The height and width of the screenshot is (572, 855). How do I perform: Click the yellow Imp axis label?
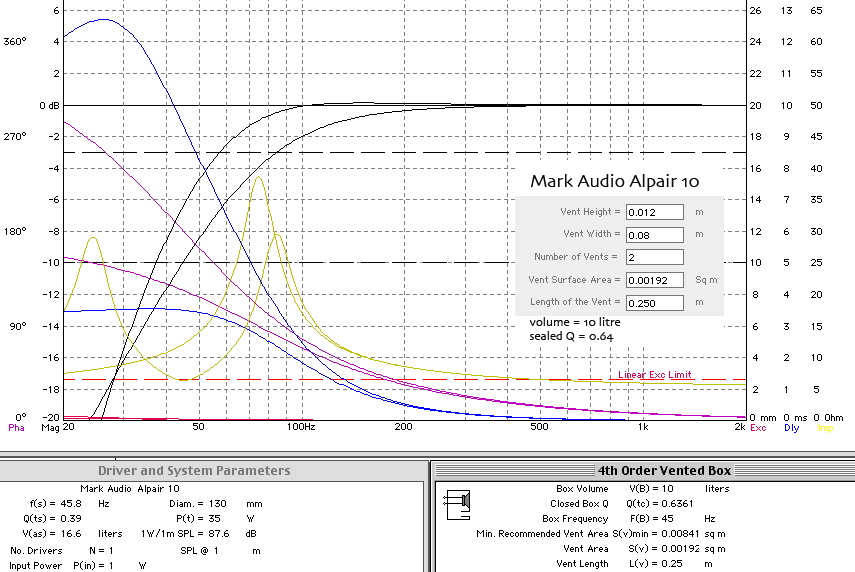[x=826, y=428]
